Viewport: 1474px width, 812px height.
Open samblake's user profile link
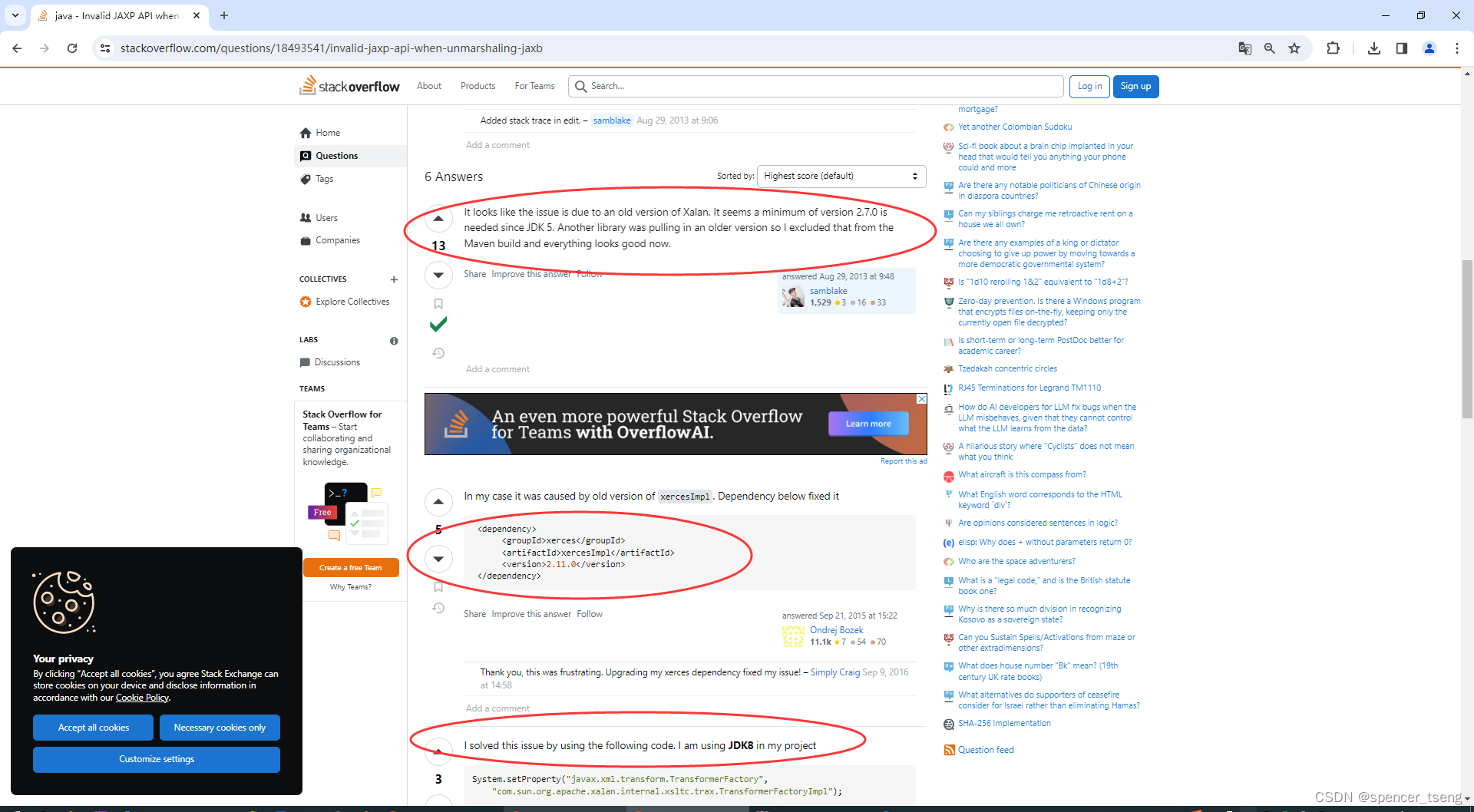pos(828,290)
